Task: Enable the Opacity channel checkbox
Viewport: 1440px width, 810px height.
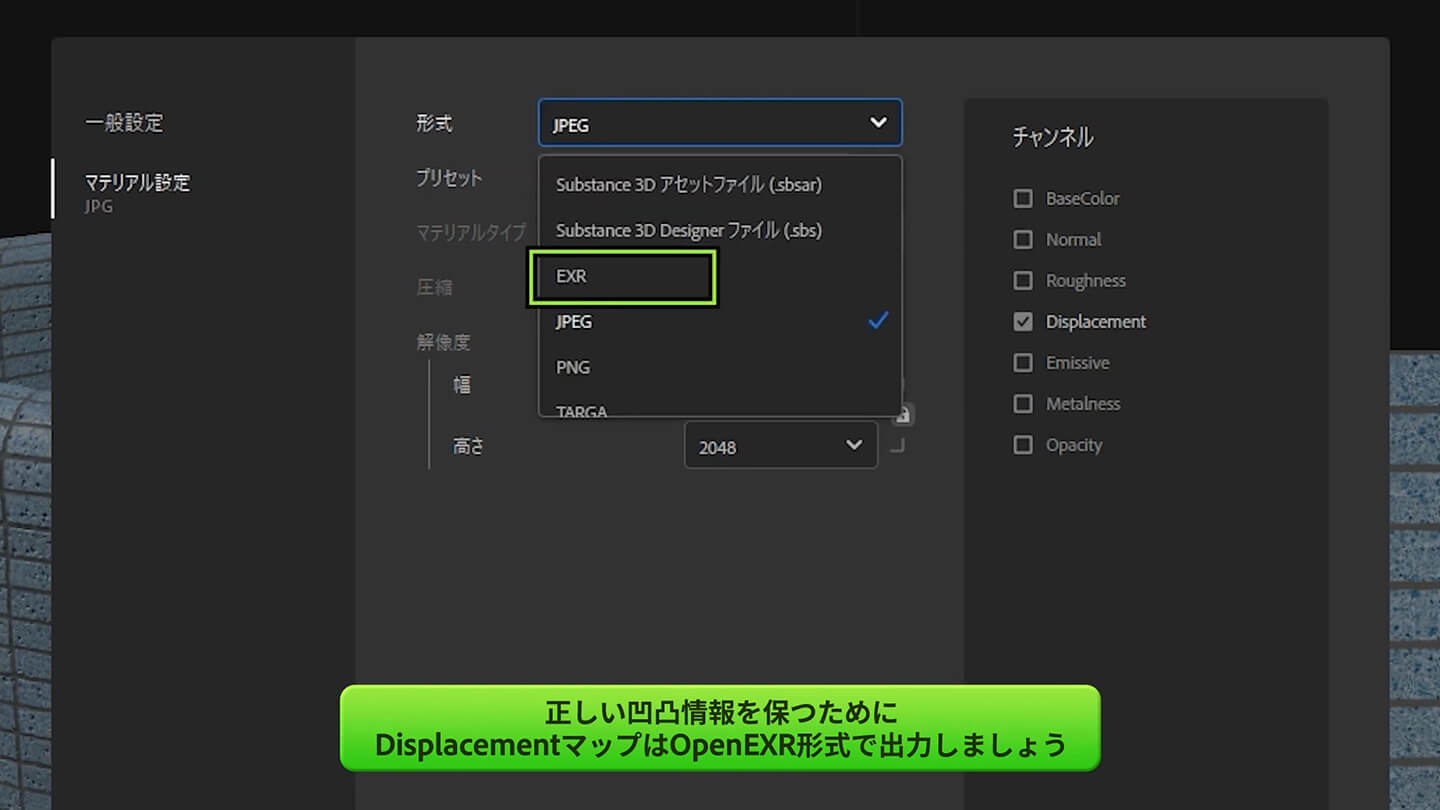Action: click(1023, 445)
